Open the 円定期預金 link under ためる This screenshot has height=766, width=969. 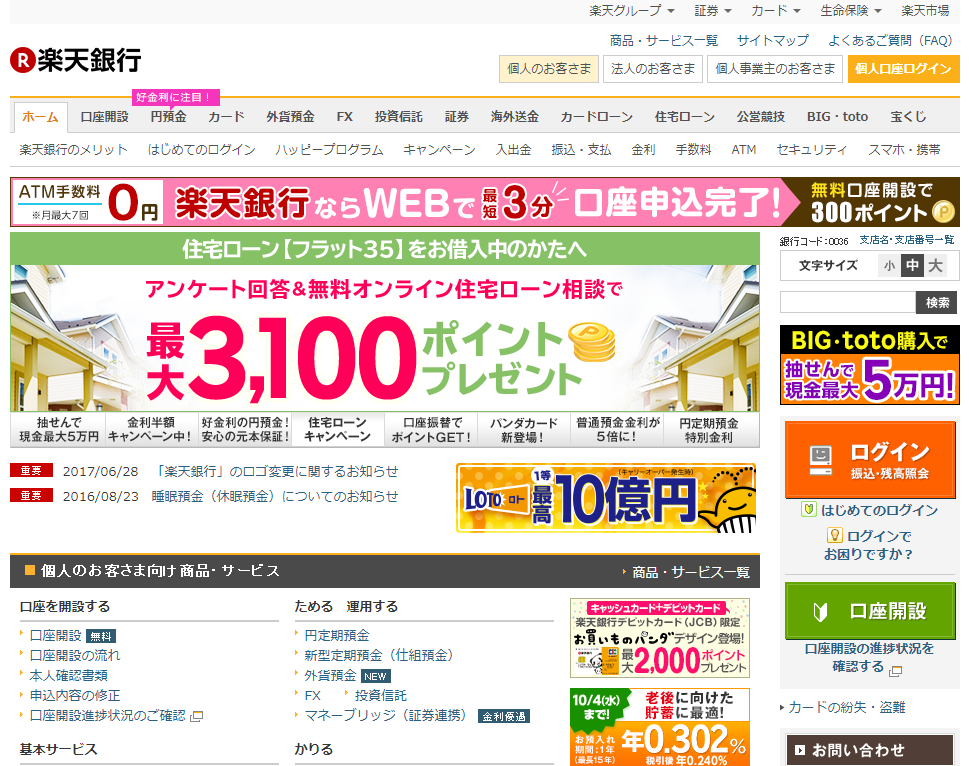click(337, 636)
